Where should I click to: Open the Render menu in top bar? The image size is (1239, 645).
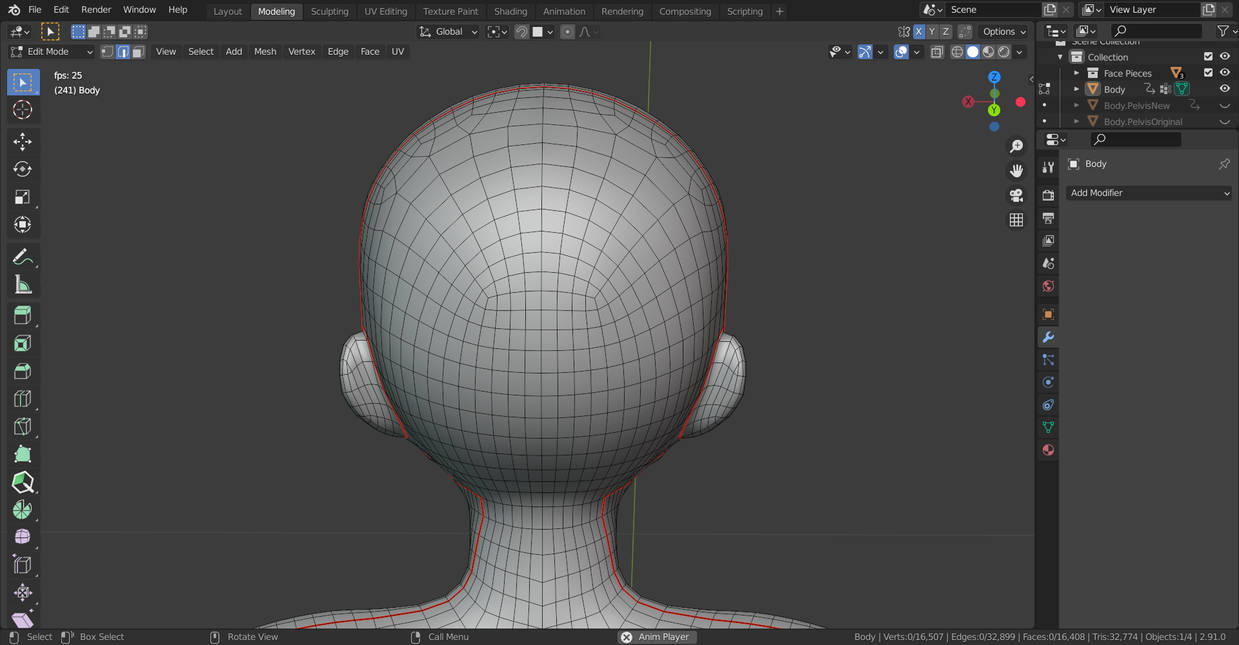(x=96, y=10)
